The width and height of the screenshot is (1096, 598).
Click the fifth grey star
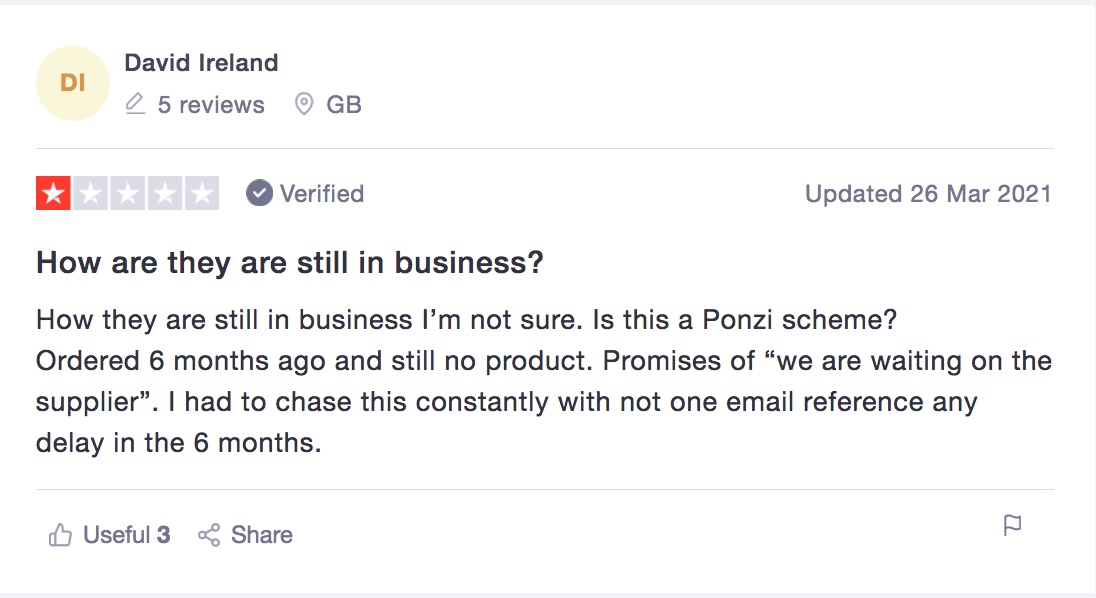pyautogui.click(x=202, y=194)
